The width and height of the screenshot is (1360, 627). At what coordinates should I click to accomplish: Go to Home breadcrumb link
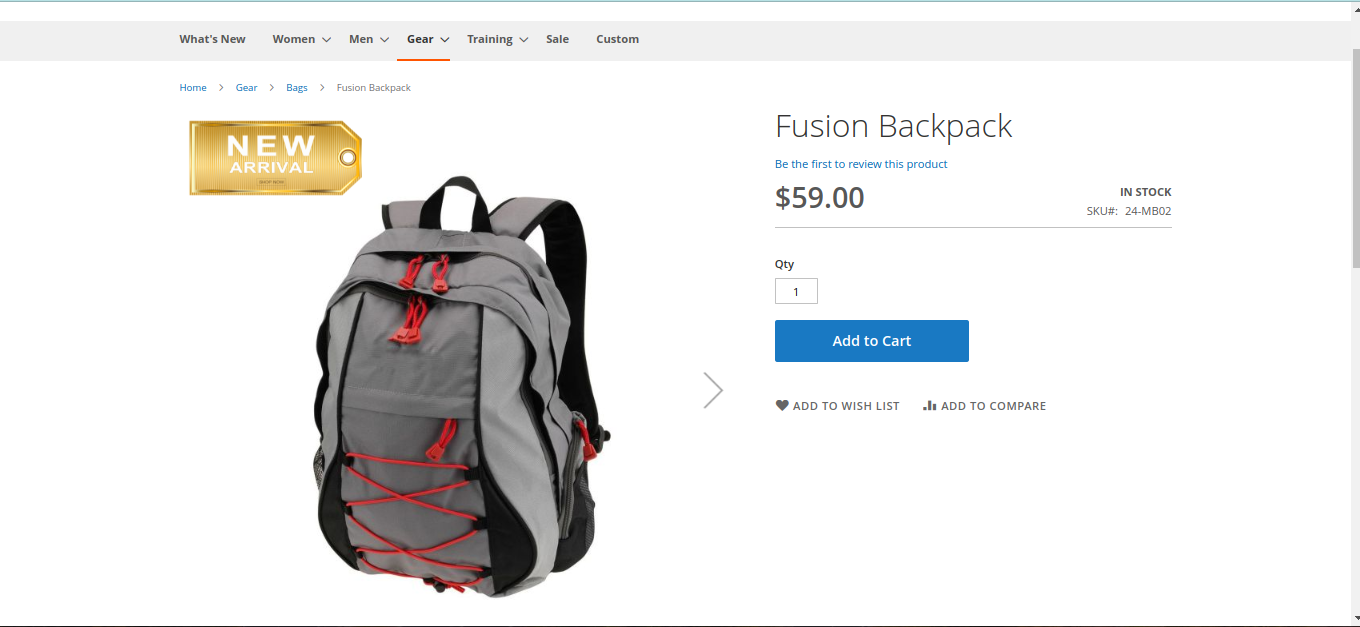coord(193,88)
